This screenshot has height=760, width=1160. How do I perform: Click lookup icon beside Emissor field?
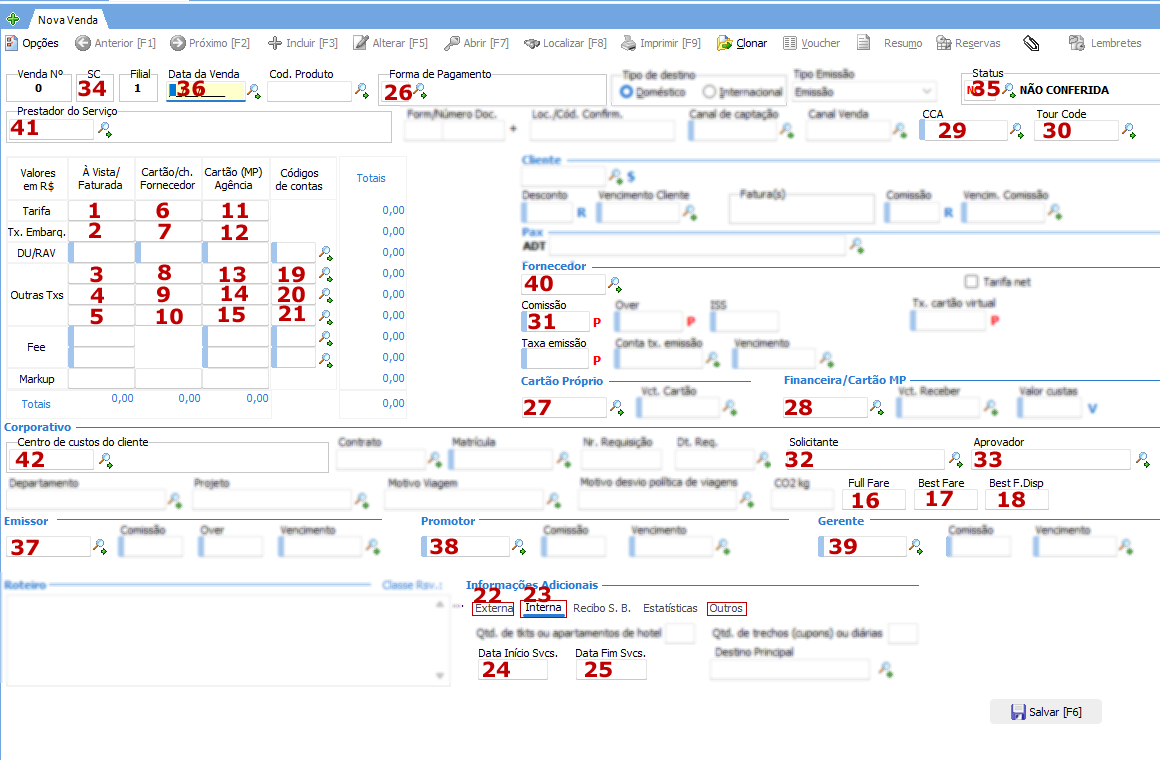click(x=100, y=547)
